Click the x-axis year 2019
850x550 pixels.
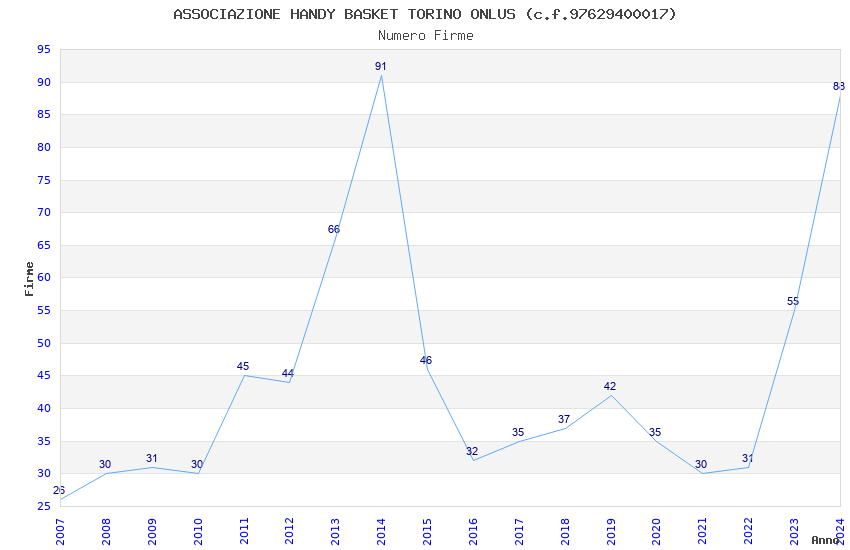pos(611,532)
